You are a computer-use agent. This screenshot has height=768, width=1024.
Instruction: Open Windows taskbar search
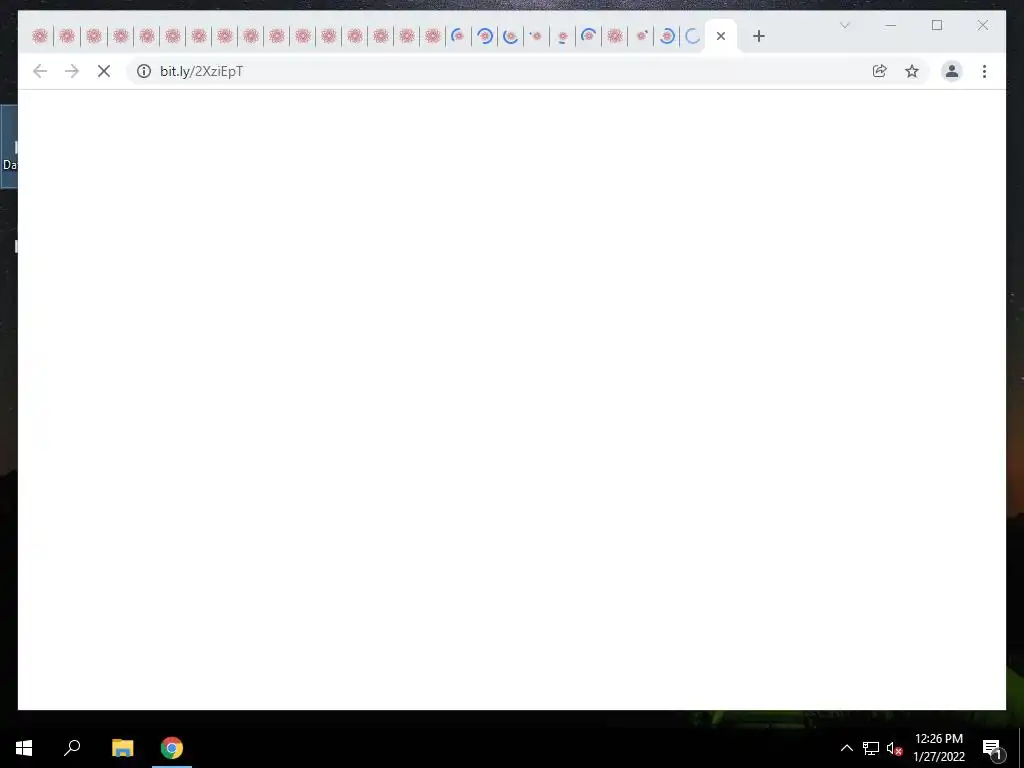pos(72,748)
